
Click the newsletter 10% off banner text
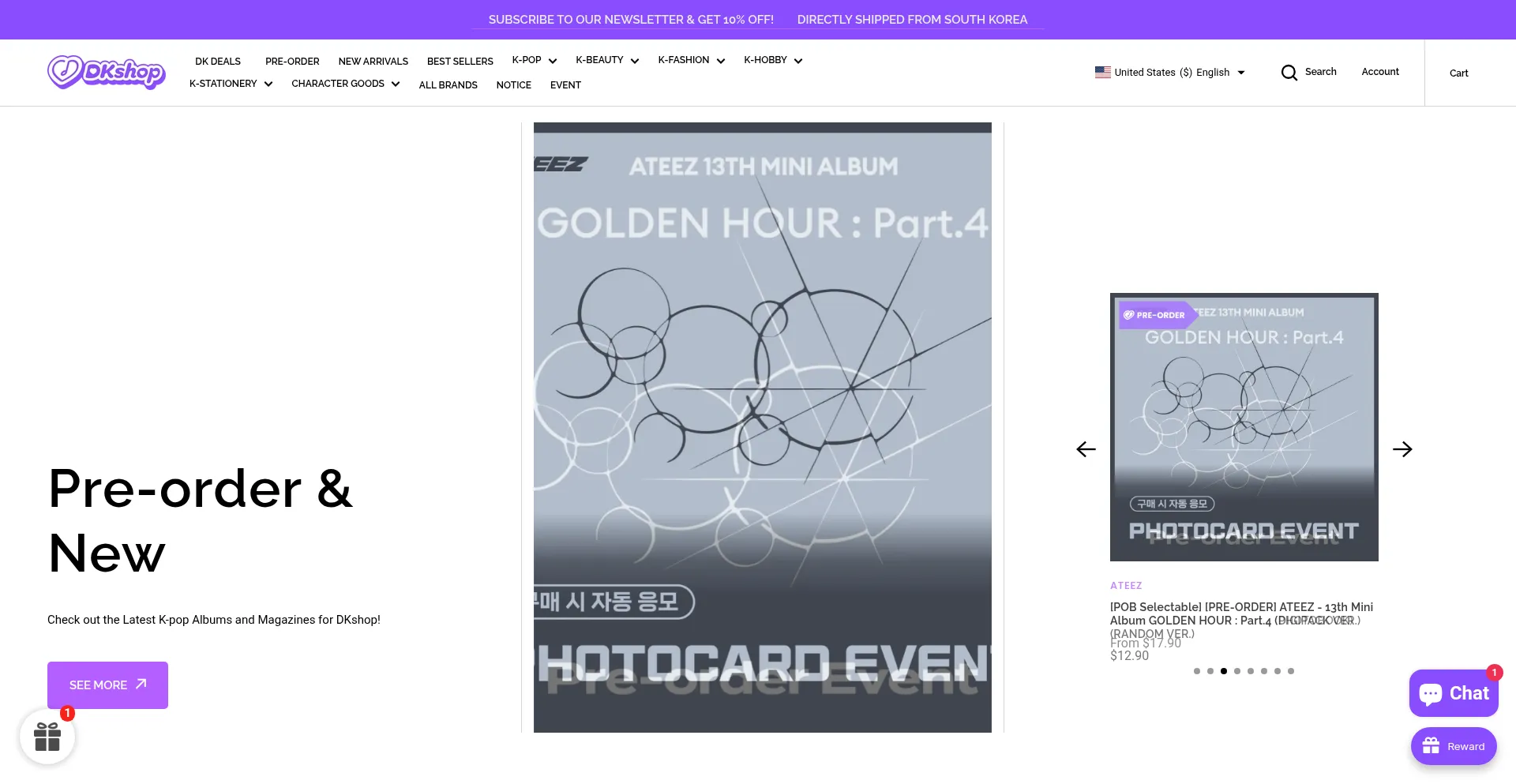click(631, 20)
